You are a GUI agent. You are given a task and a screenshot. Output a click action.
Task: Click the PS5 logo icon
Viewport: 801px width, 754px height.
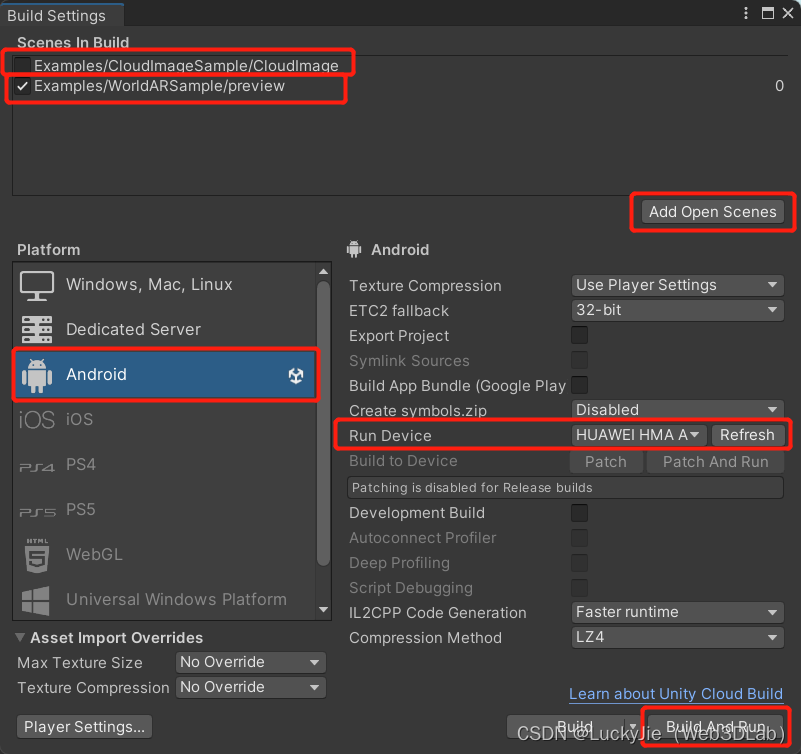coord(37,512)
